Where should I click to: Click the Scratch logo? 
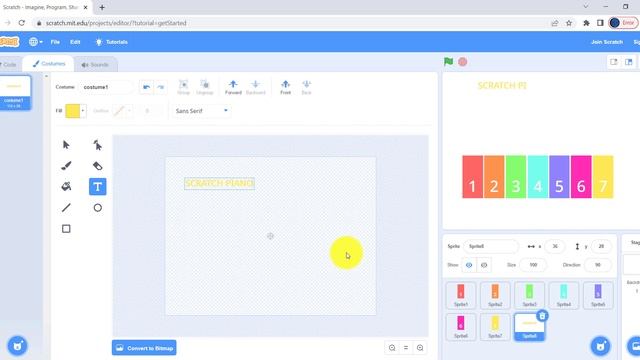click(x=9, y=42)
